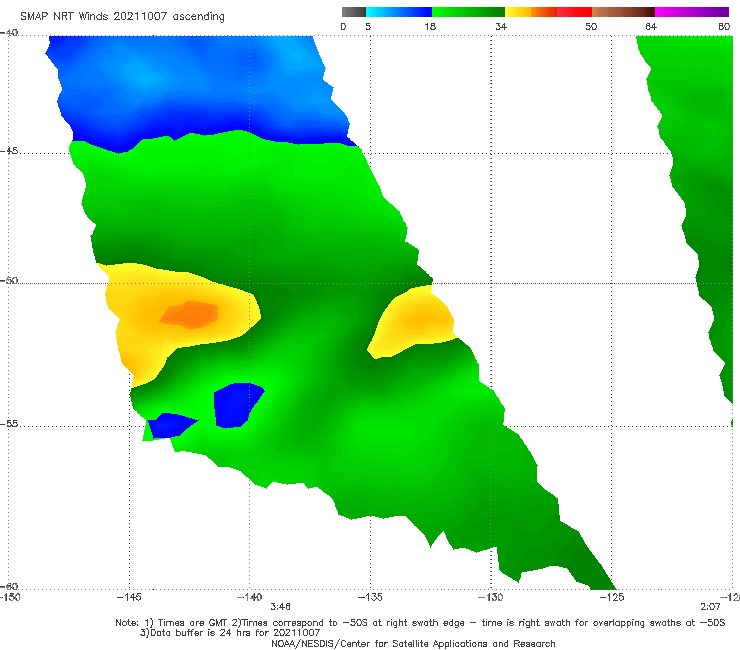The height and width of the screenshot is (650, 740).
Task: Click the longitude label '-135'
Action: tap(370, 597)
